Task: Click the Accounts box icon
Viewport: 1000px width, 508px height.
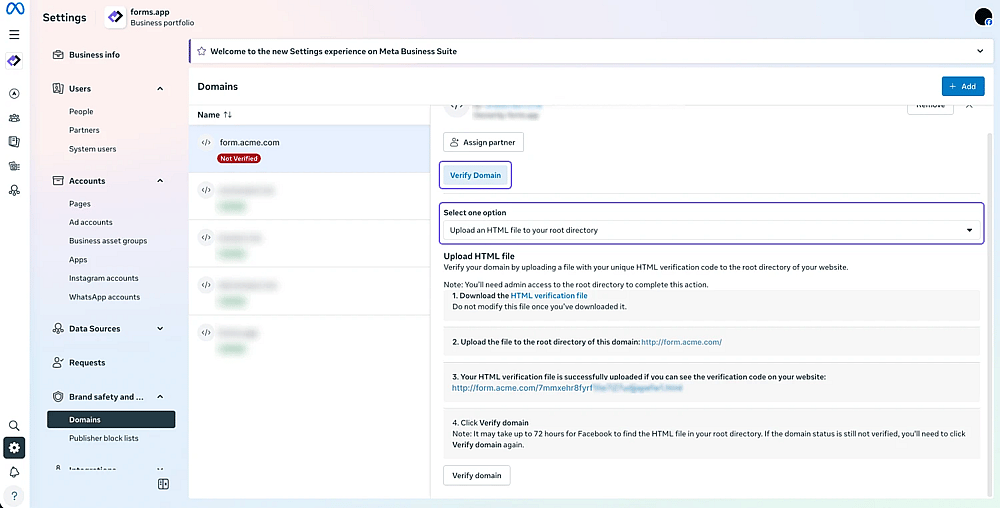Action: coord(58,181)
